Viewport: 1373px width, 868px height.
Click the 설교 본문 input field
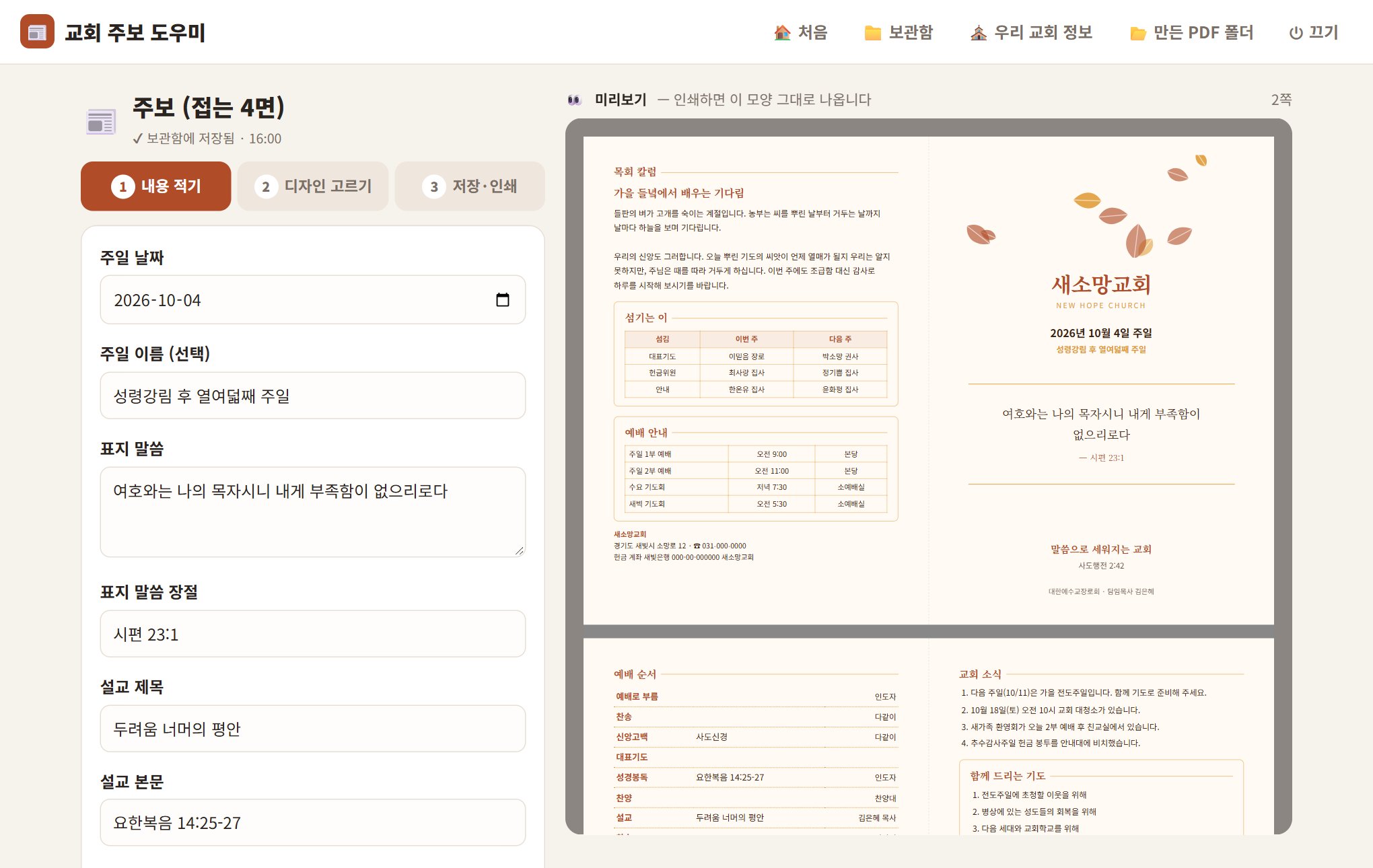click(x=313, y=822)
